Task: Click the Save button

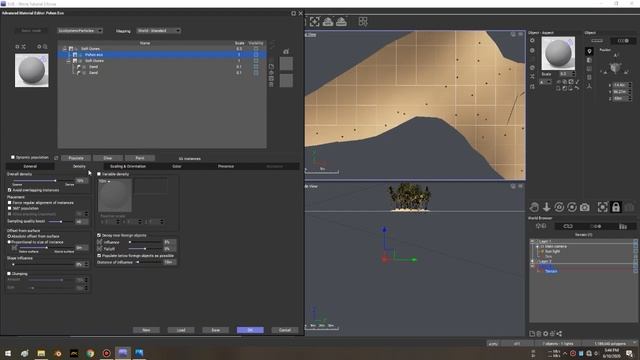Action: [216, 330]
